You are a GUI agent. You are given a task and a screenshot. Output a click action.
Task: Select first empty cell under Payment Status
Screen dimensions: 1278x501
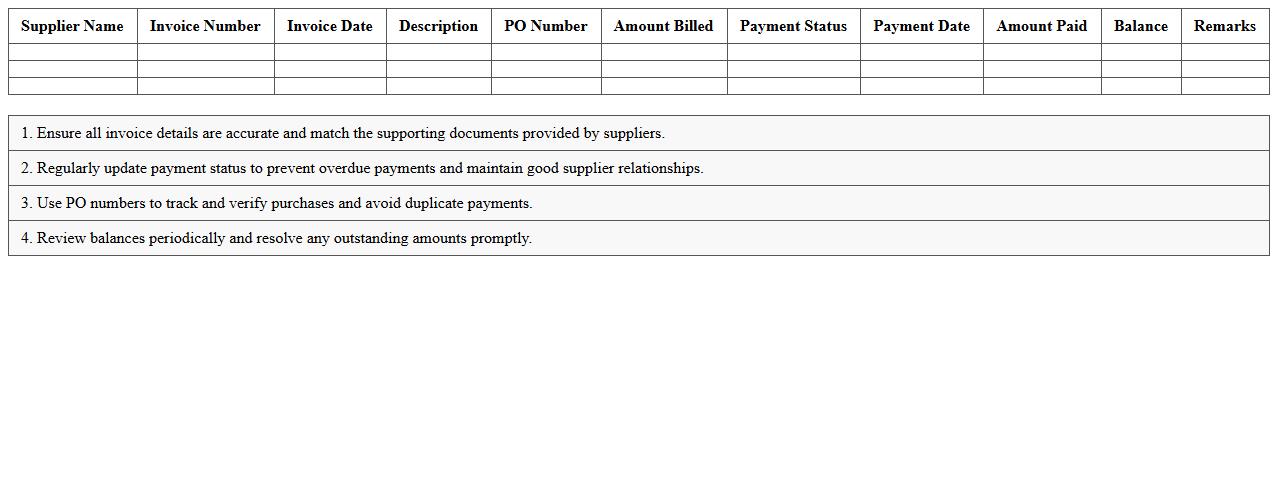pyautogui.click(x=793, y=52)
